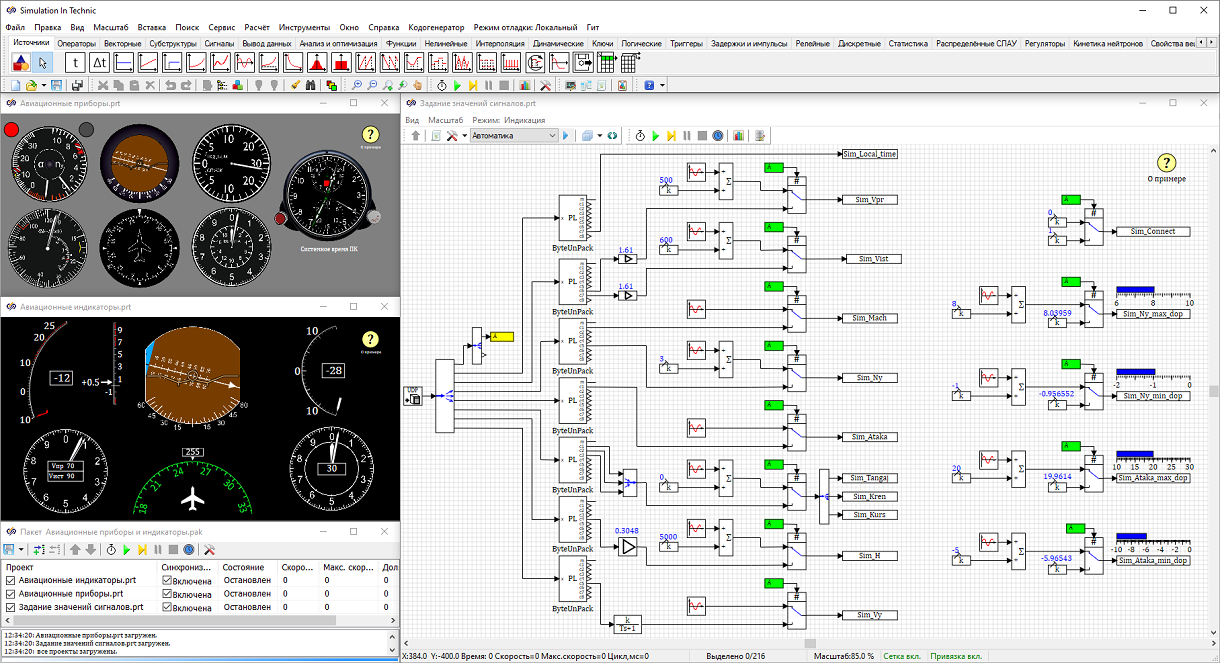Uncheck the Задание значений сигналов.prt project checkbox

point(11,607)
